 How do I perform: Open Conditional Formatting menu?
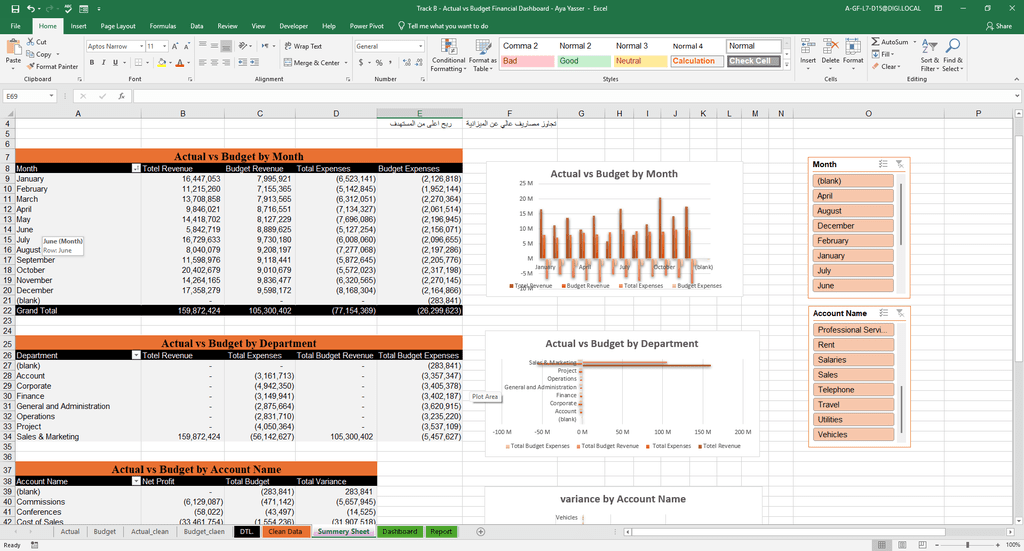pyautogui.click(x=448, y=55)
